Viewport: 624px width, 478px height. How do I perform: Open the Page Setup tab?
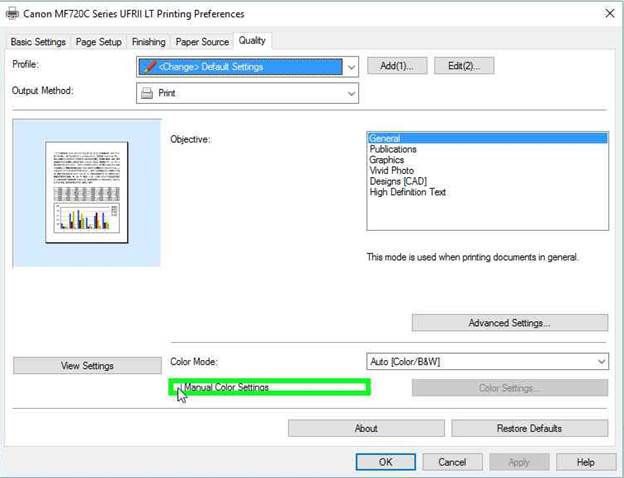(x=98, y=42)
